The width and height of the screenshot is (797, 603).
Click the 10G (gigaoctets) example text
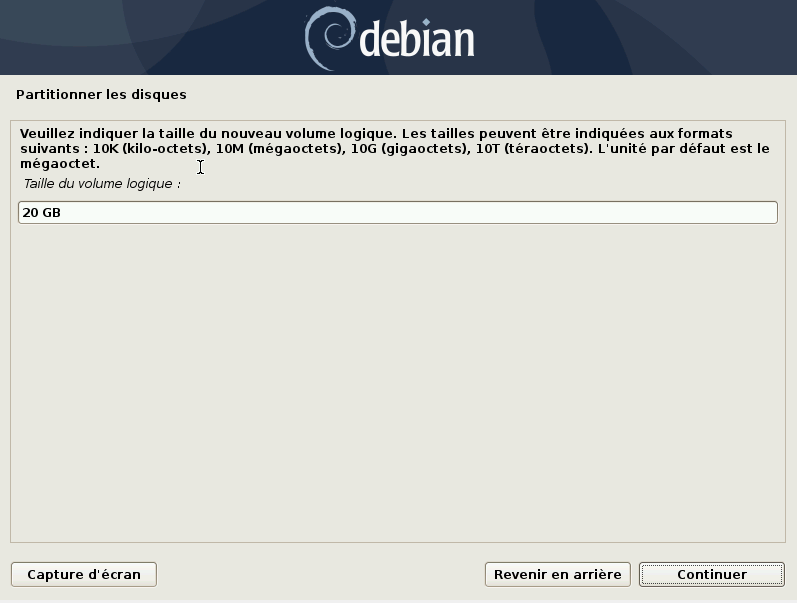pos(411,148)
